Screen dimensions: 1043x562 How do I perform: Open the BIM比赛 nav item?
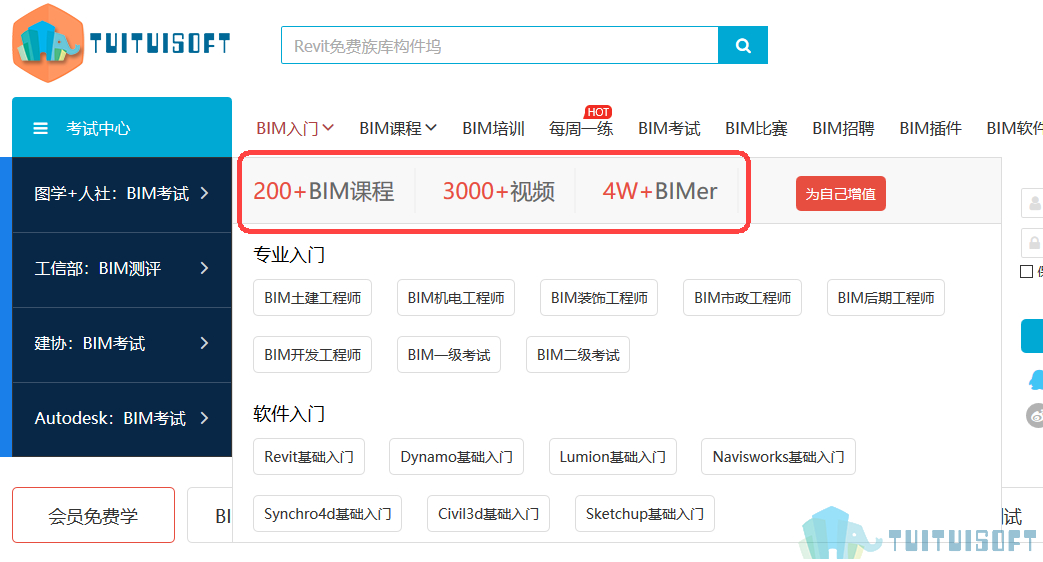point(756,128)
